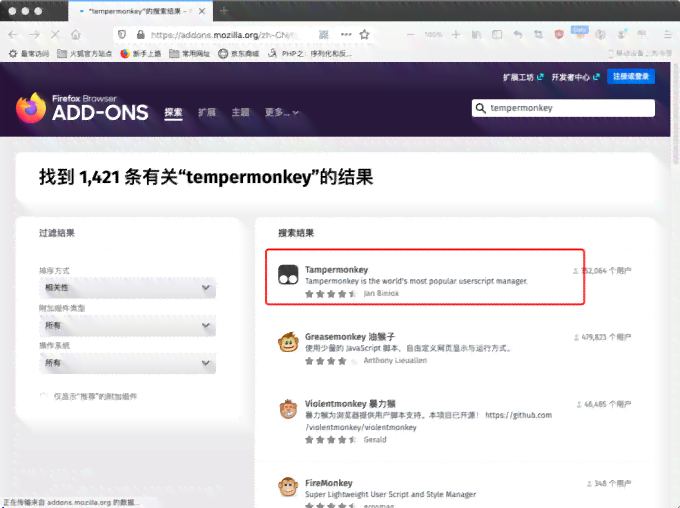Open the 火狐官方站点 bookmark folder
680x508 pixels.
85,53
